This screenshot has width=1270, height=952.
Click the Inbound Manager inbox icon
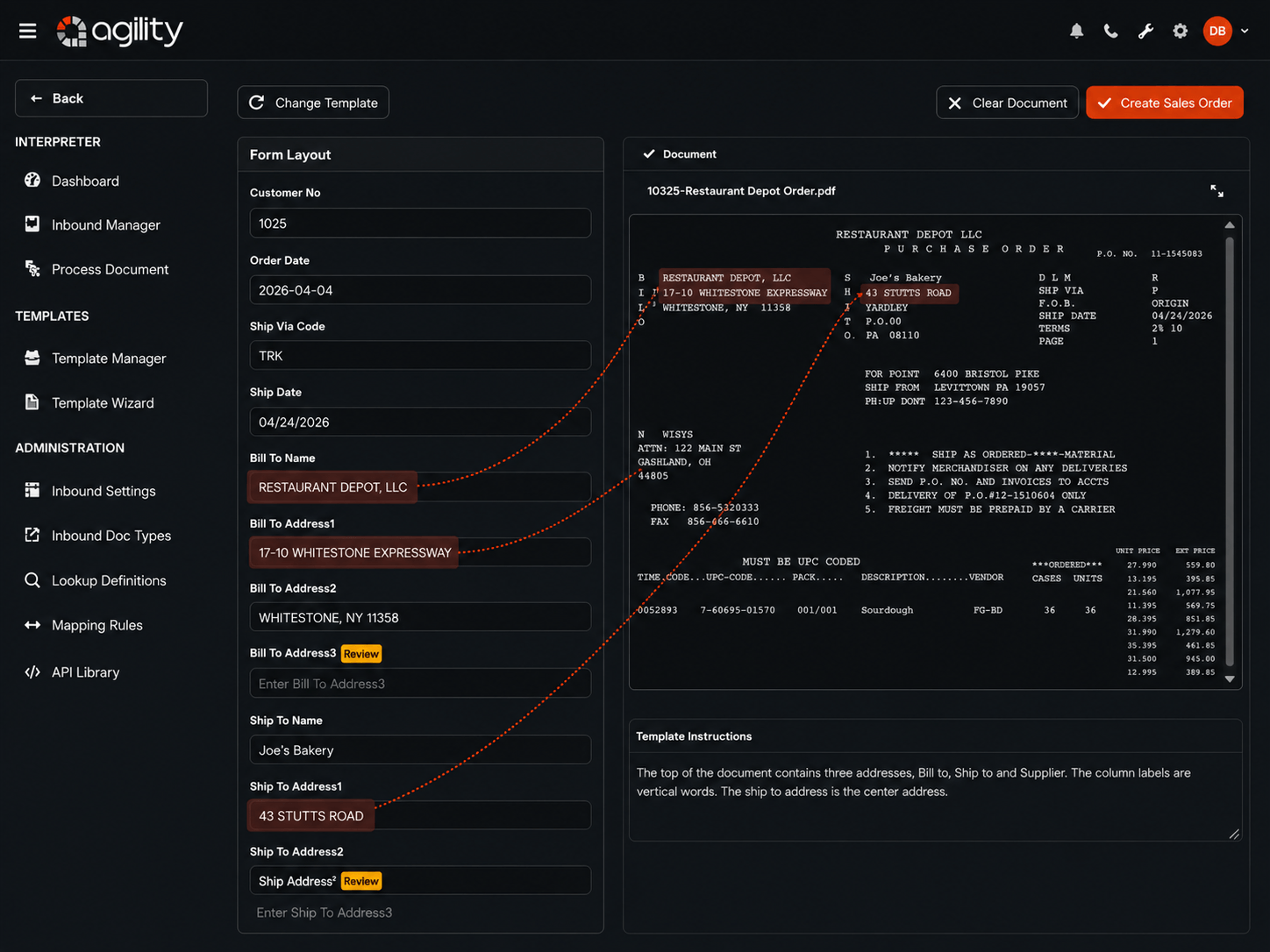32,224
